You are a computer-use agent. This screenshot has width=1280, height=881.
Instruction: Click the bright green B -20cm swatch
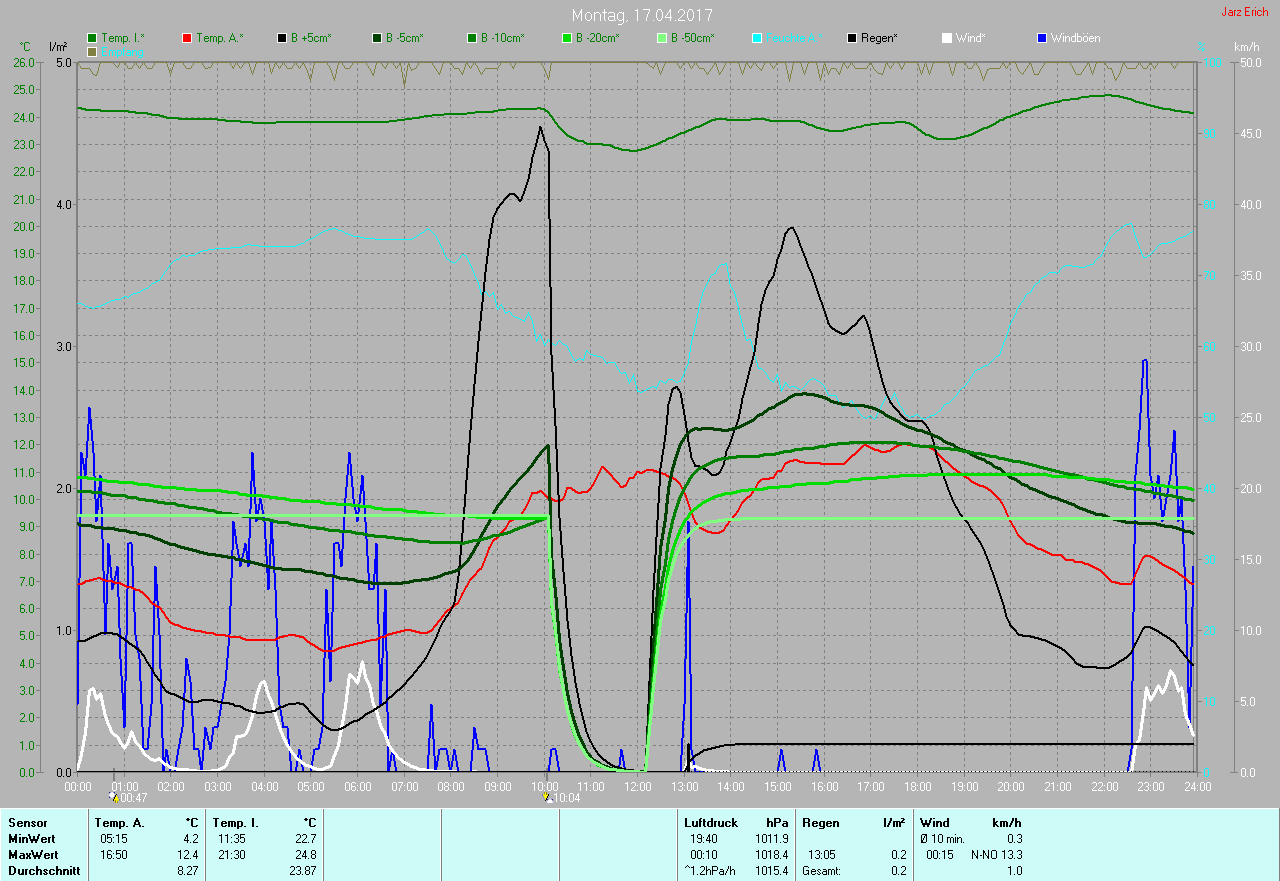click(x=566, y=38)
